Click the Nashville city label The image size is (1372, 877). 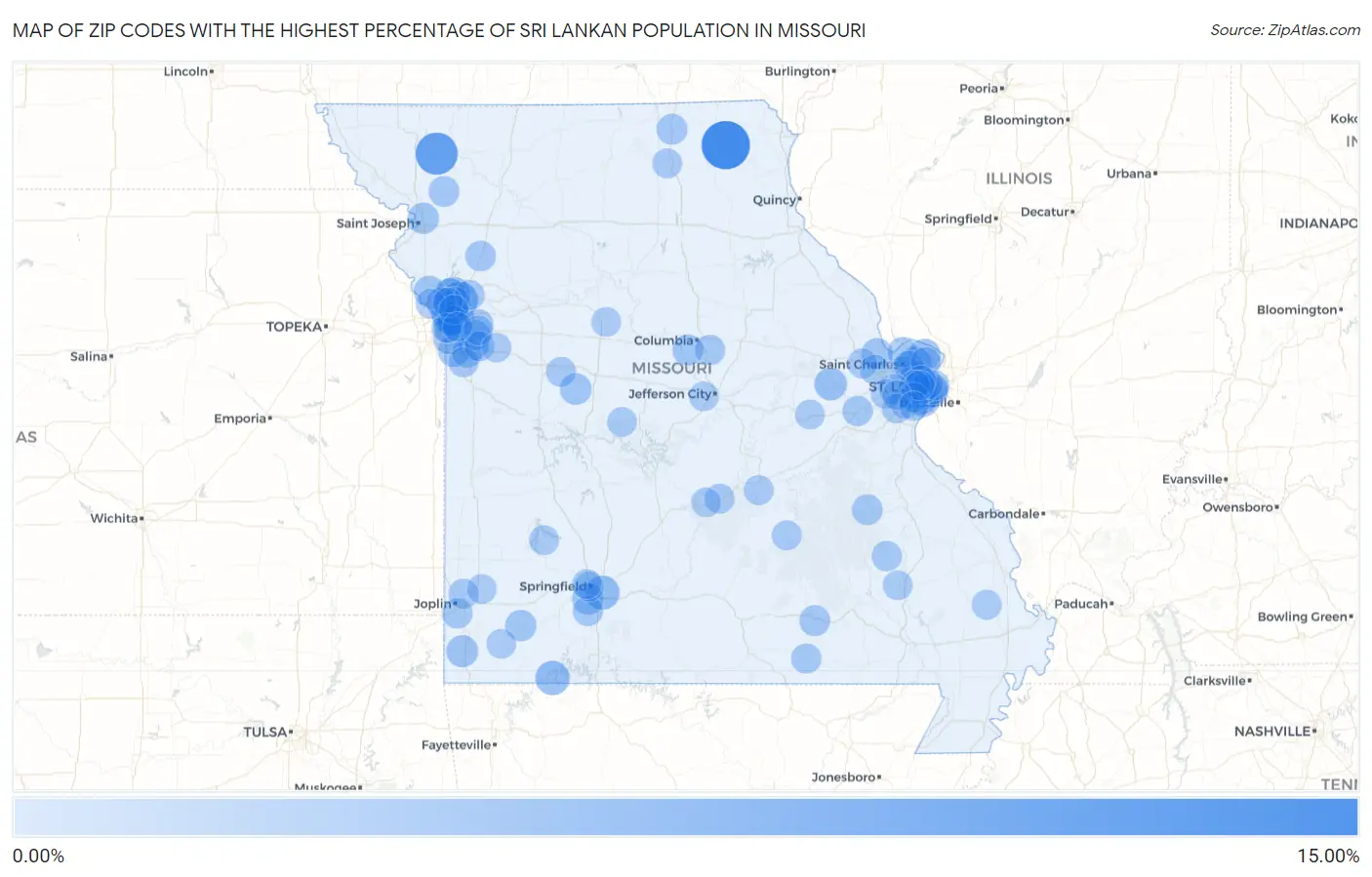tap(1272, 732)
